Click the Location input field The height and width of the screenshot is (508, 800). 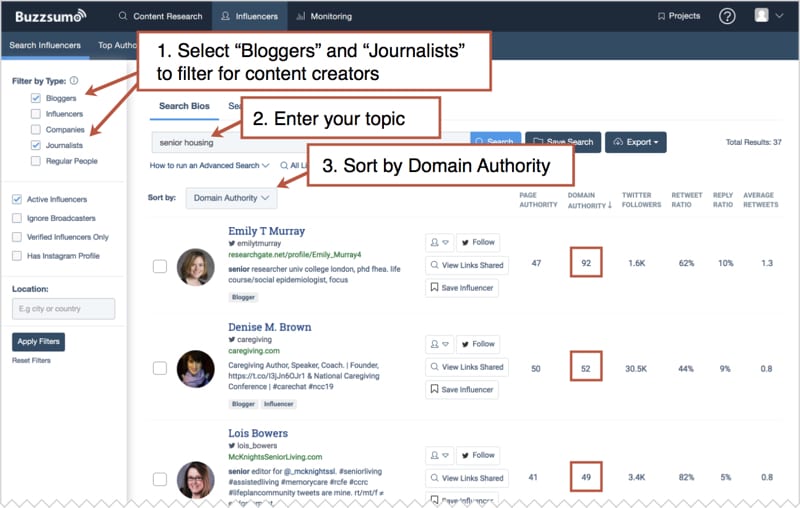click(x=63, y=309)
